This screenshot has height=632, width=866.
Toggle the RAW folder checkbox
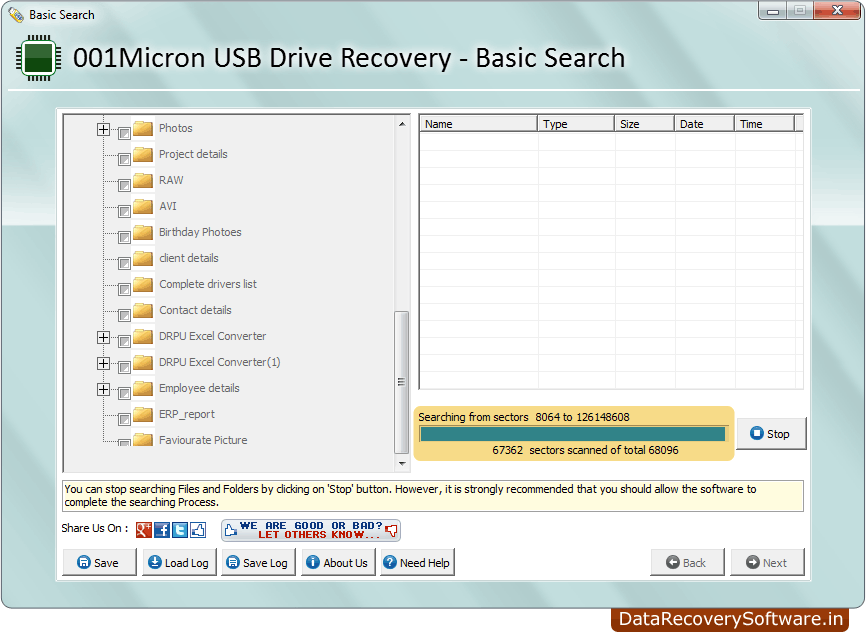coord(124,185)
